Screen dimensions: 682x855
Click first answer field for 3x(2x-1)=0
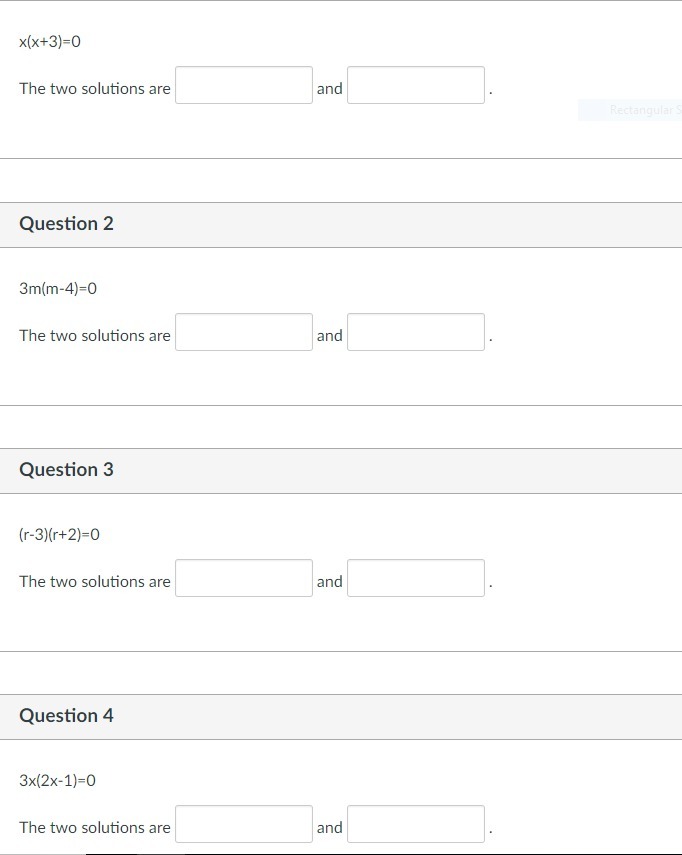[x=244, y=825]
